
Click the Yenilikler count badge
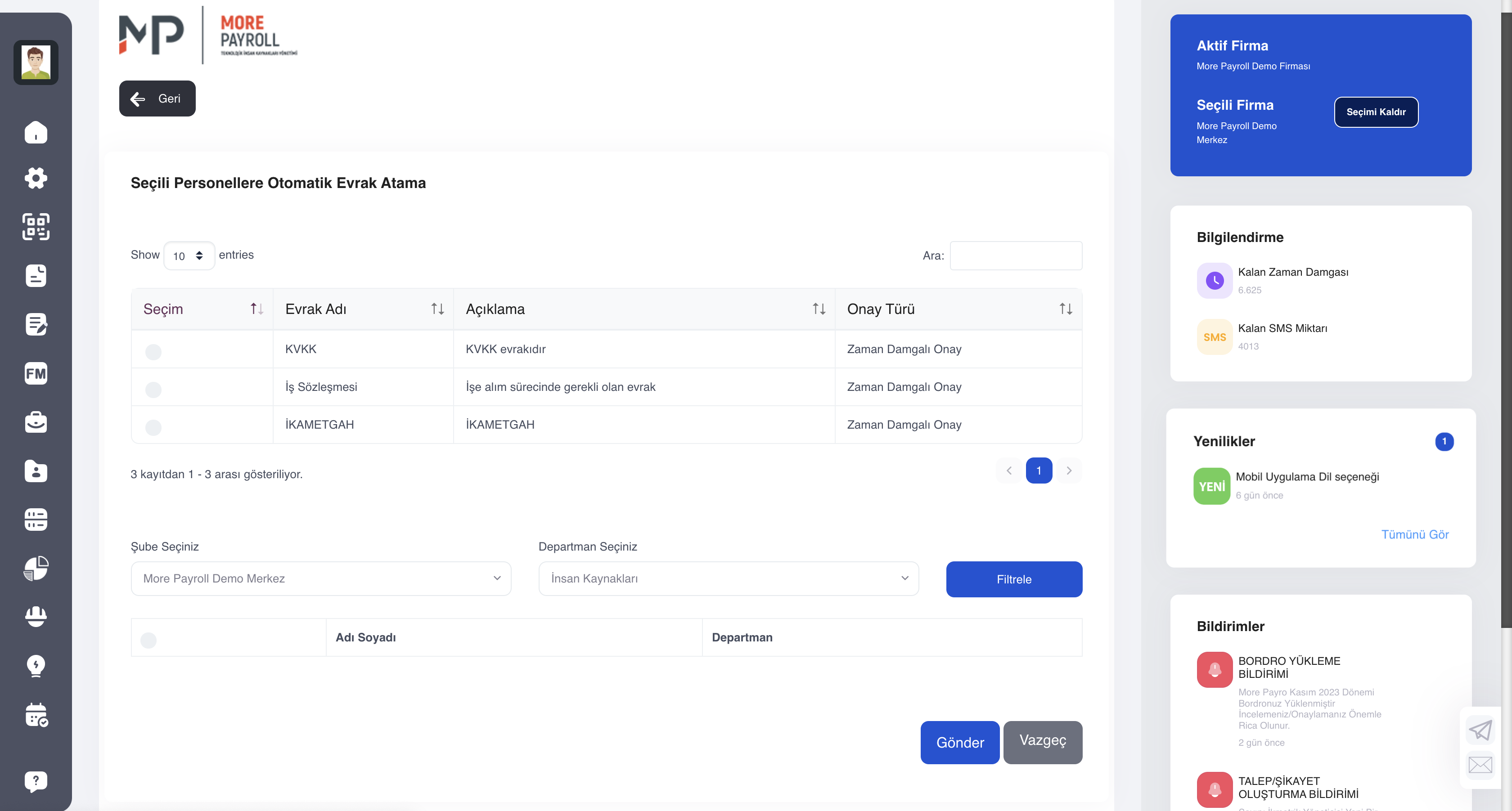pyautogui.click(x=1444, y=441)
